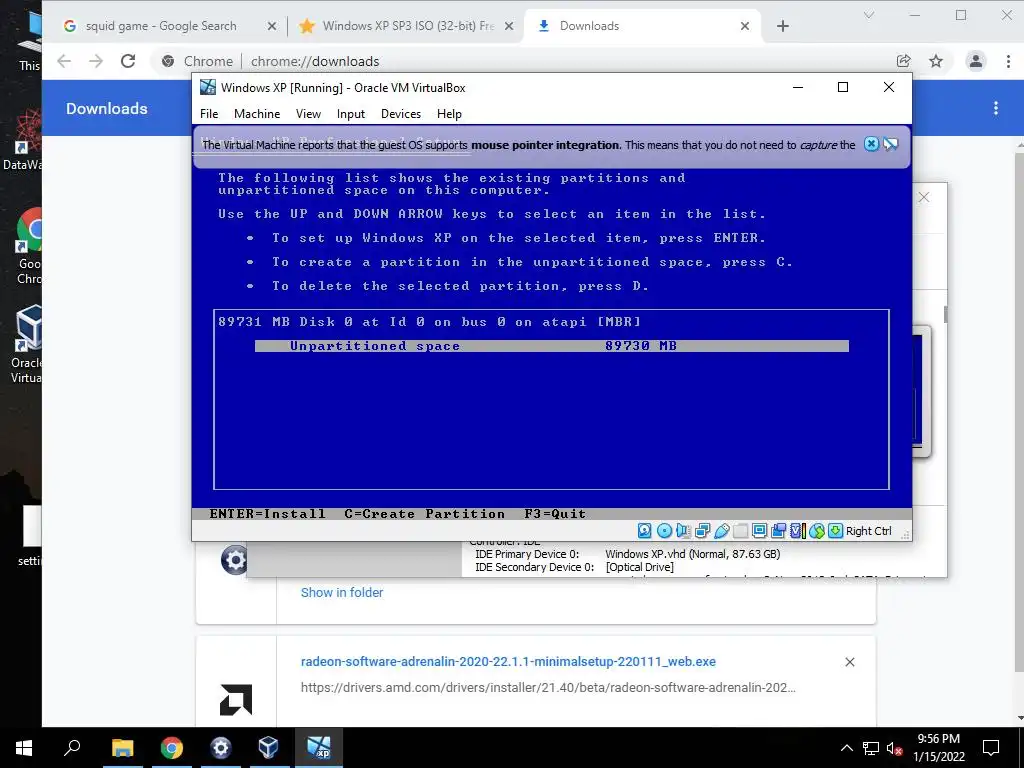Switch to the 'squid game - Google Search' tab
Viewport: 1024px width, 768px height.
point(161,26)
